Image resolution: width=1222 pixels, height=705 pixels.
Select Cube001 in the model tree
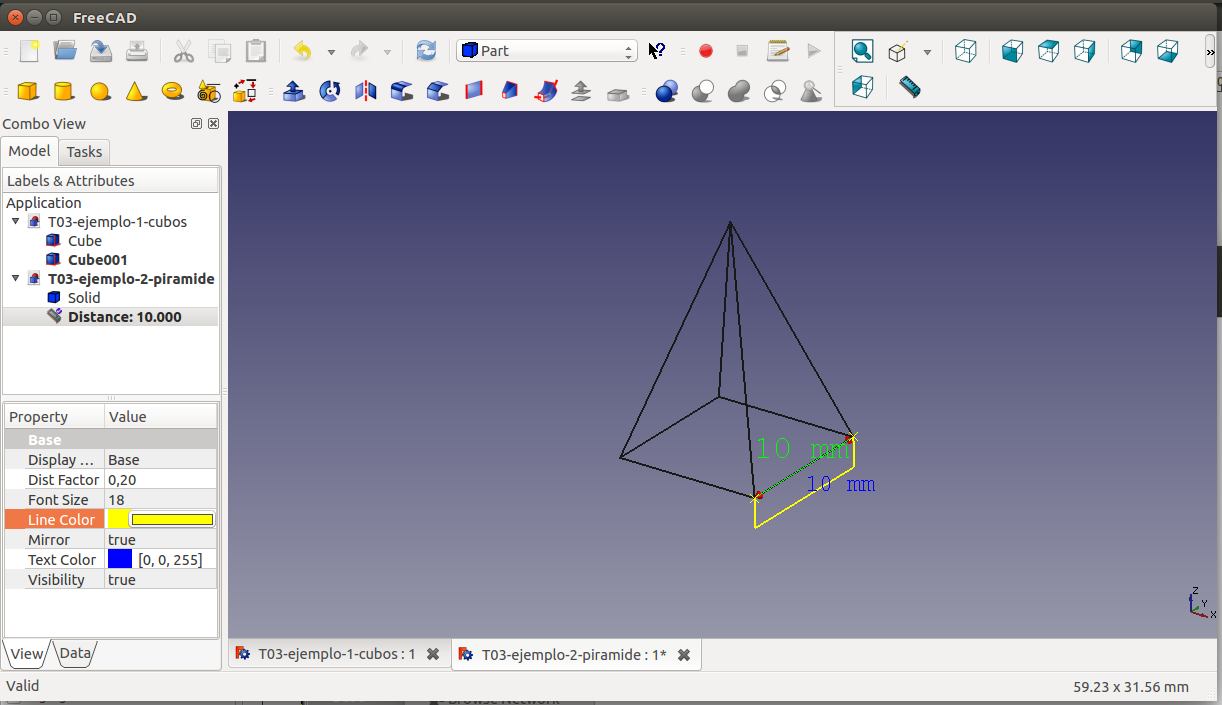click(x=97, y=260)
